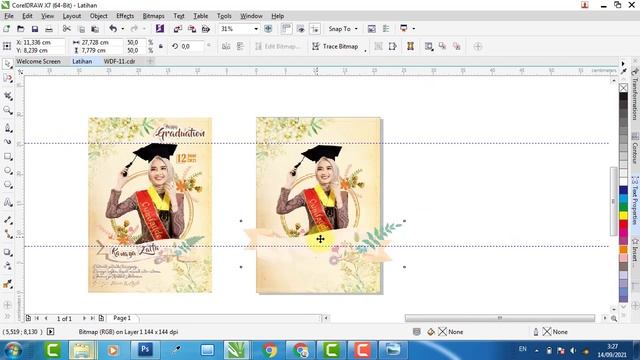Expand the color palette flyout arrow
This screenshot has width=640, height=360.
coord(623,64)
